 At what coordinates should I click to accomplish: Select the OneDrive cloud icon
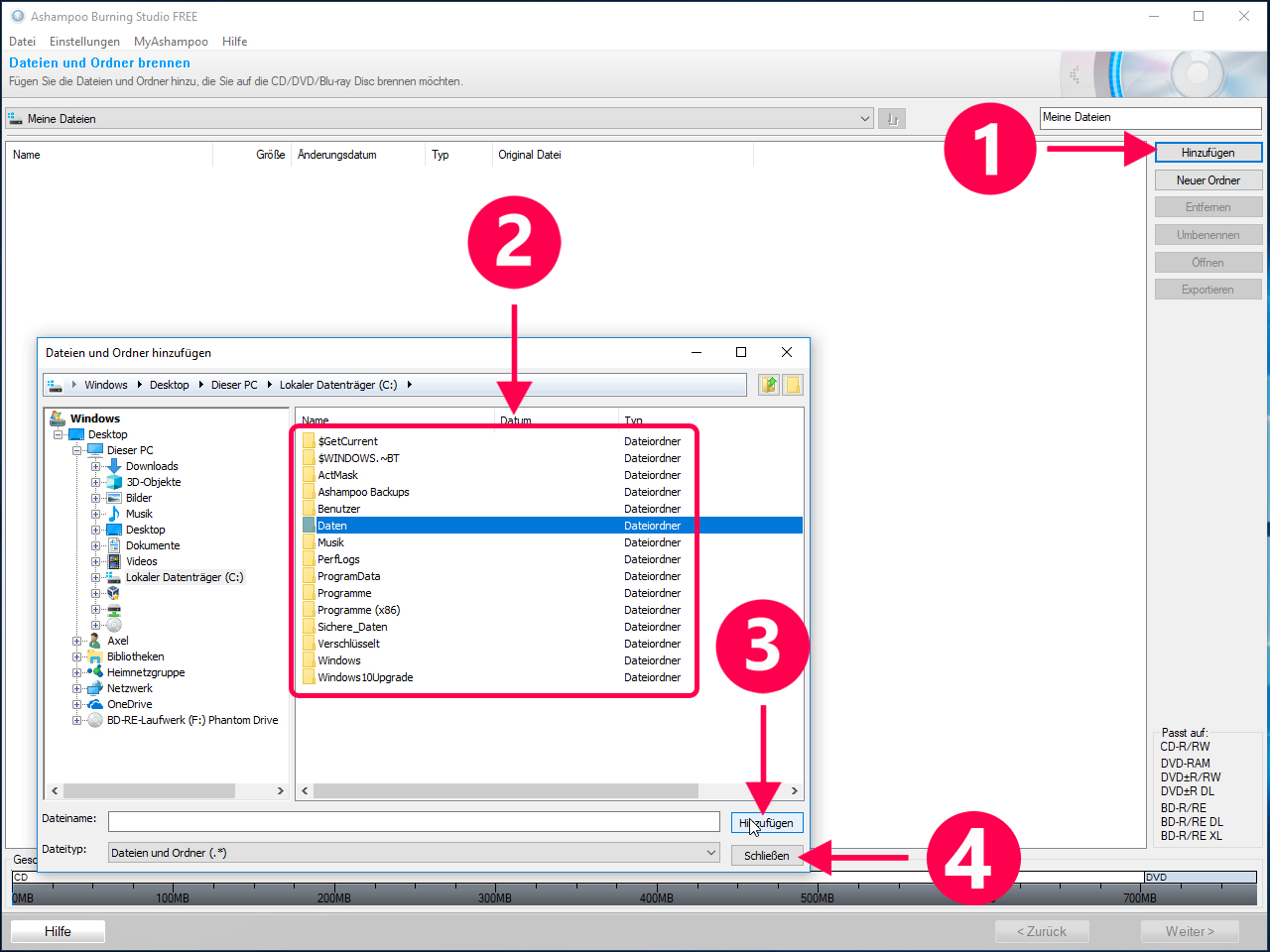coord(95,704)
